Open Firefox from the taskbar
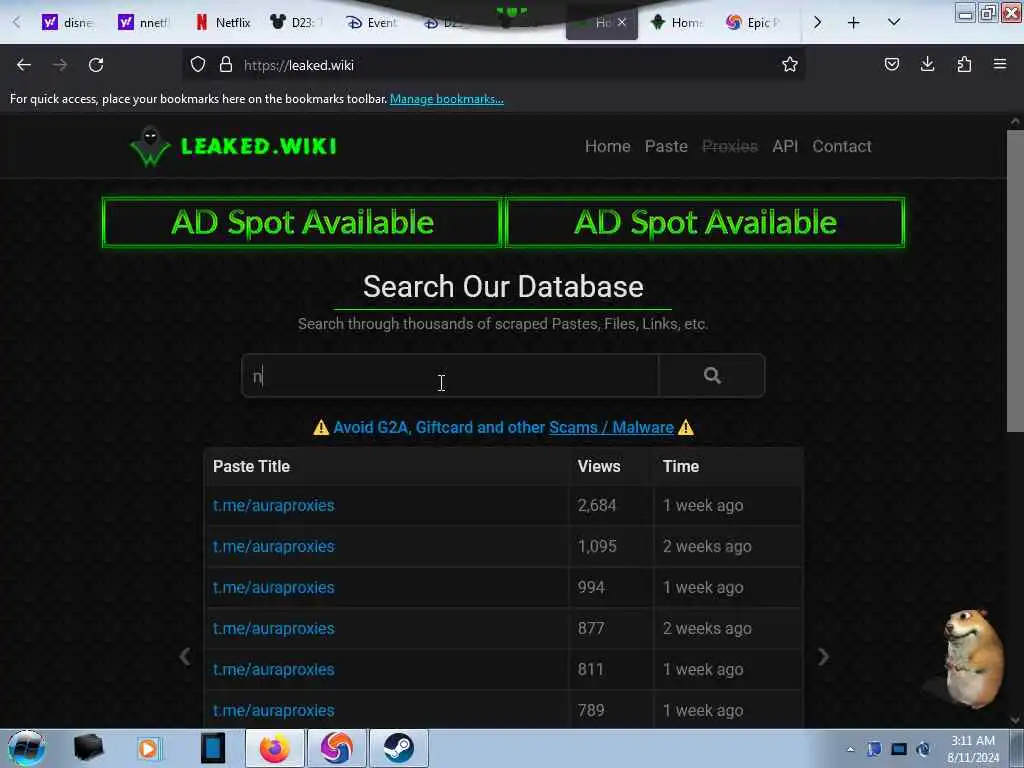Screen dimensions: 1024x768 274,748
